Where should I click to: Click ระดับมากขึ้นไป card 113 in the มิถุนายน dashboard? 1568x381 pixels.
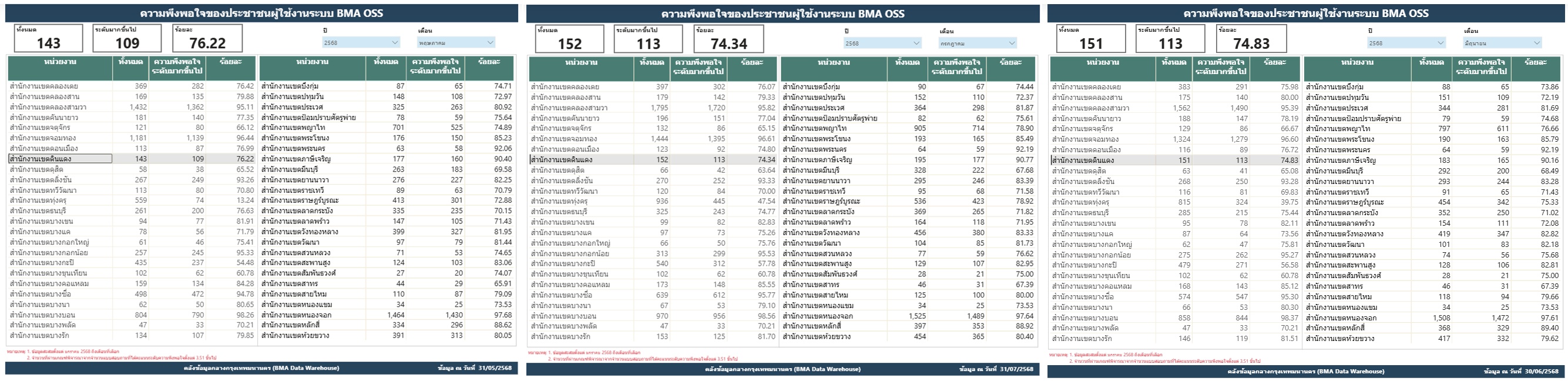[x=1170, y=38]
